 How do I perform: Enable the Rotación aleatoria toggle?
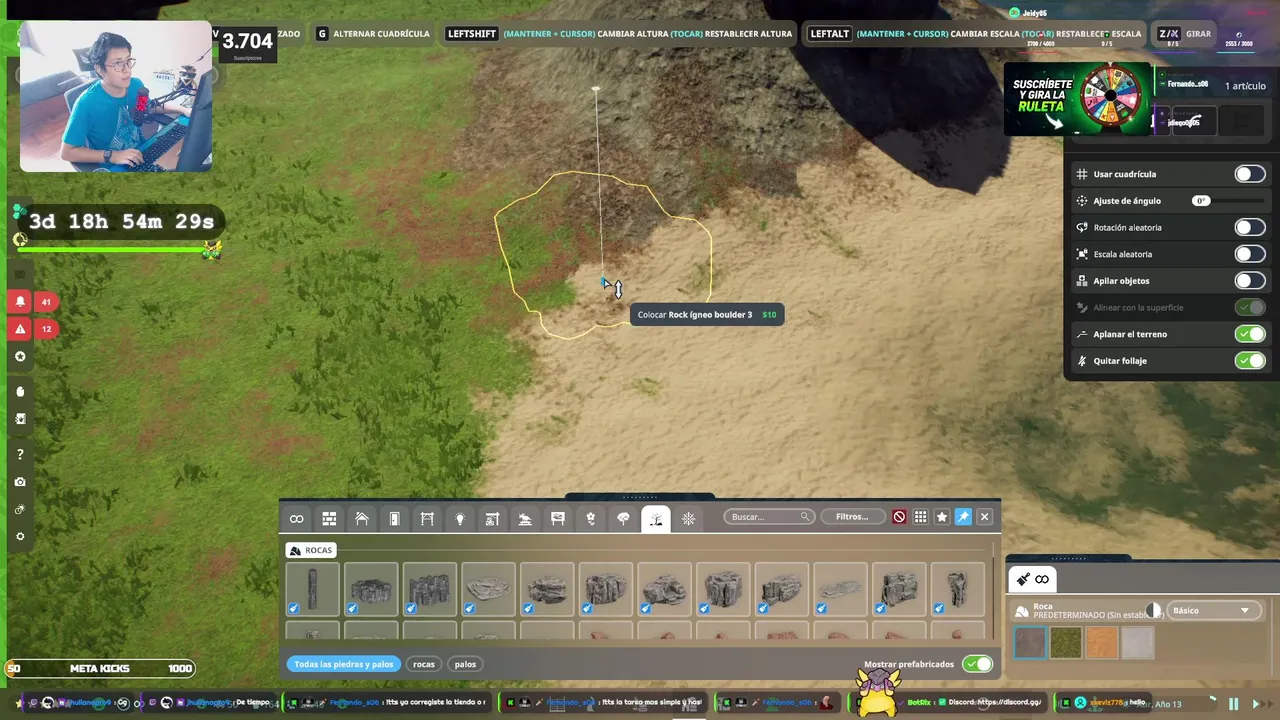(x=1249, y=227)
